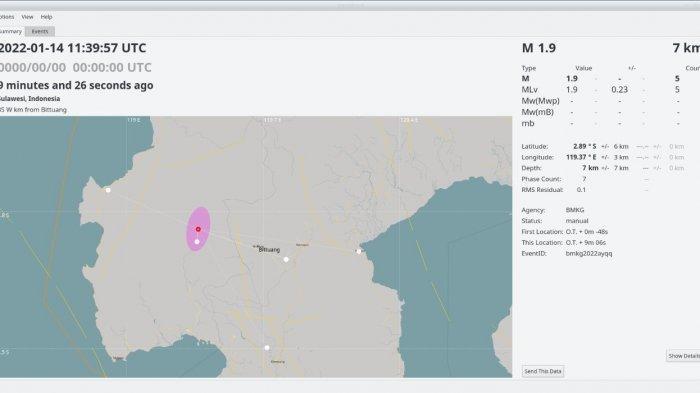
Task: Select the station marker nearest Bittuang label
Action: click(x=286, y=259)
